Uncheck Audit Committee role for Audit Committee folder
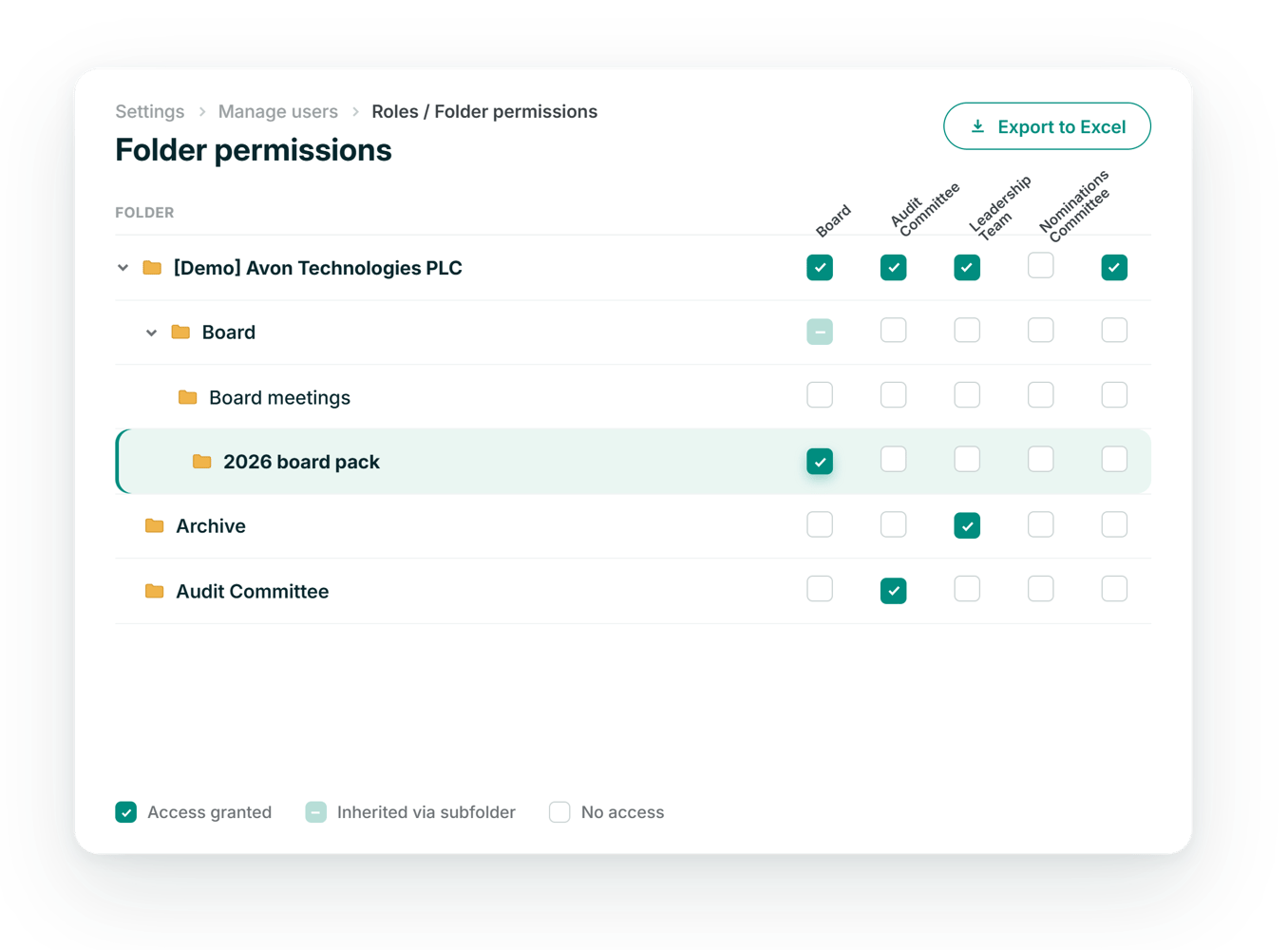This screenshot has height=950, width=1288. (893, 591)
